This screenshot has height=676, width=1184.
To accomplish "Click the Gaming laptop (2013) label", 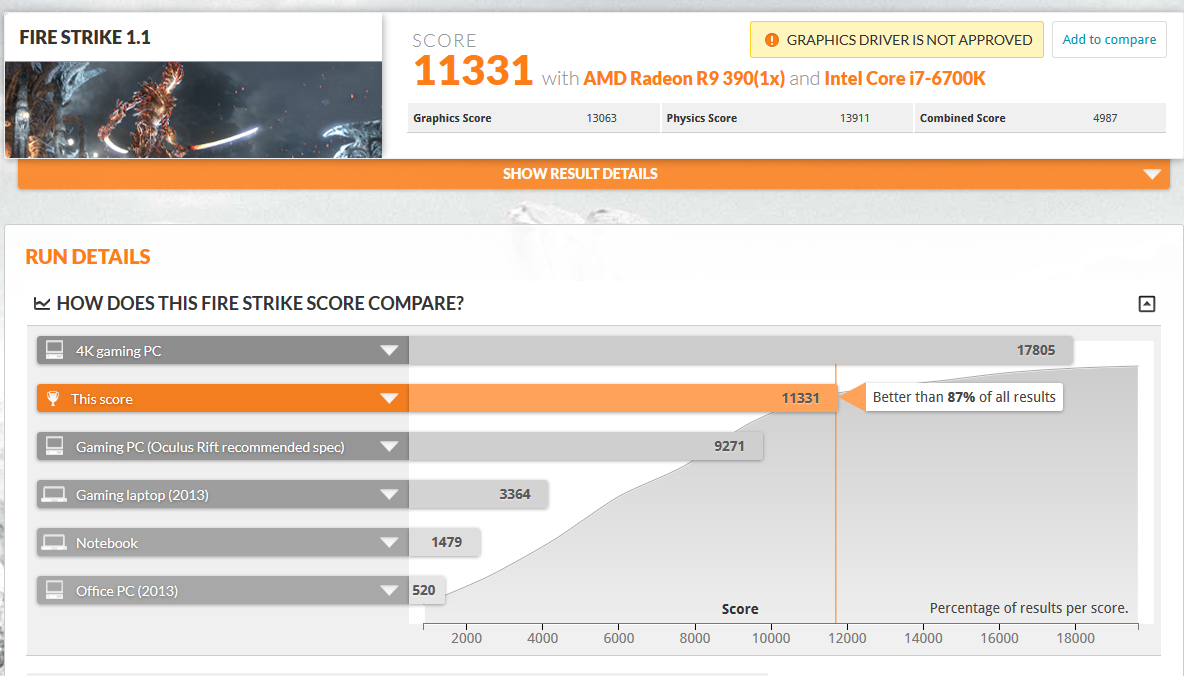I will (142, 495).
